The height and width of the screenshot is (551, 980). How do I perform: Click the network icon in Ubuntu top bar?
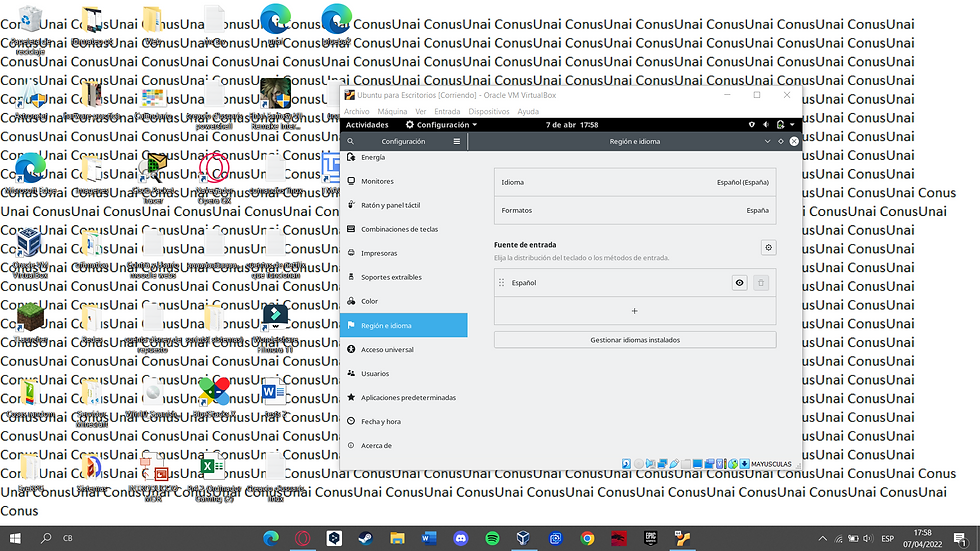[751, 125]
